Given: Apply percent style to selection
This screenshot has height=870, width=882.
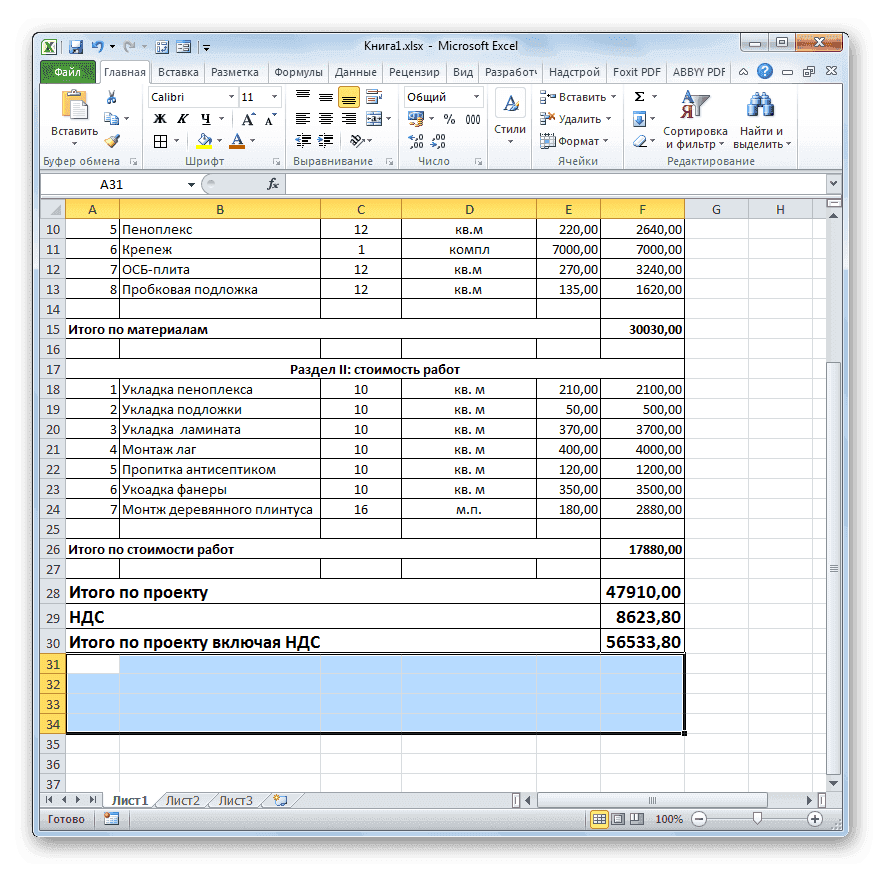Looking at the screenshot, I should 448,120.
